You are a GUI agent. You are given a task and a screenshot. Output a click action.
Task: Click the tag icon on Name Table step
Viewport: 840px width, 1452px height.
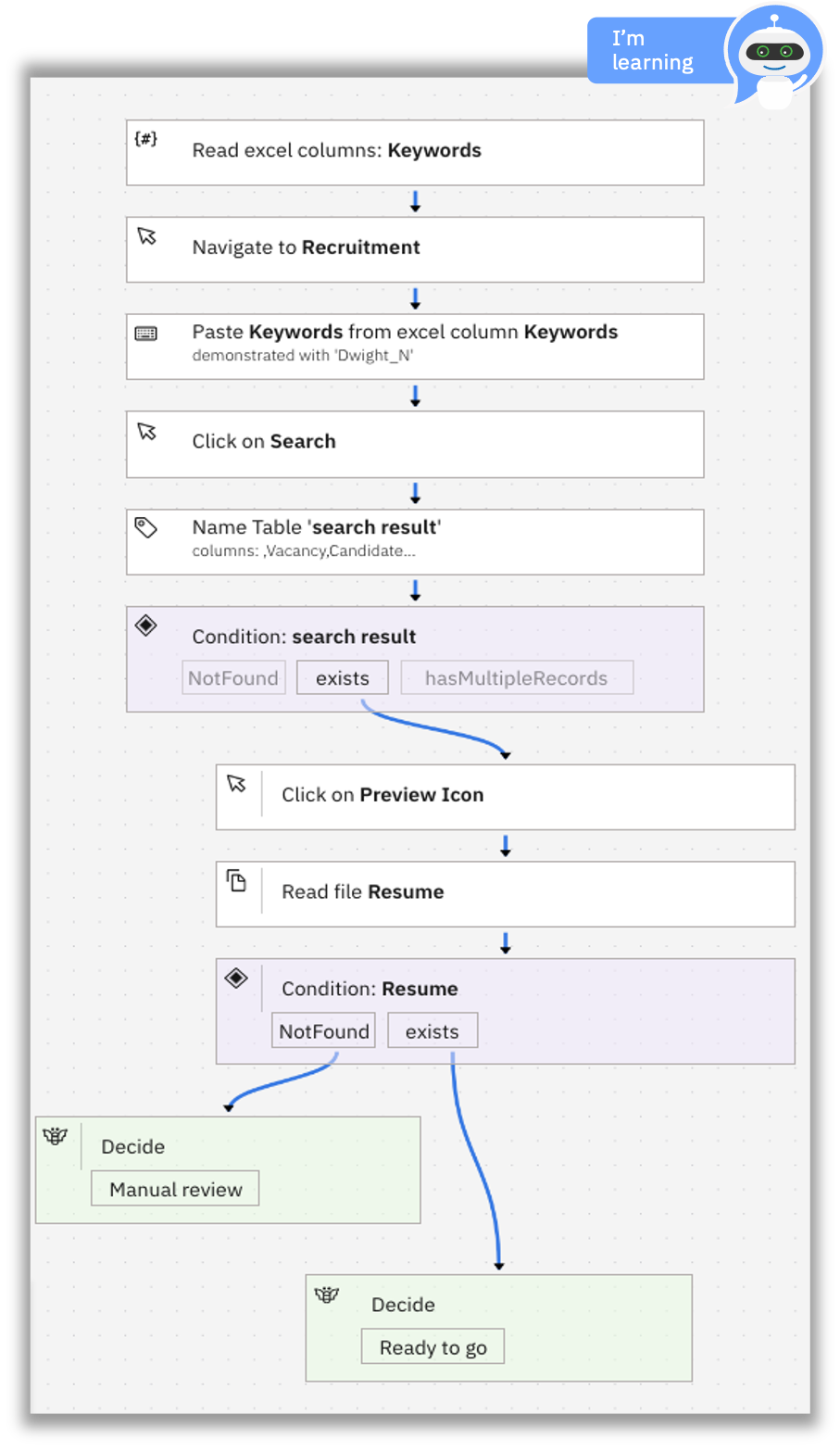click(146, 528)
